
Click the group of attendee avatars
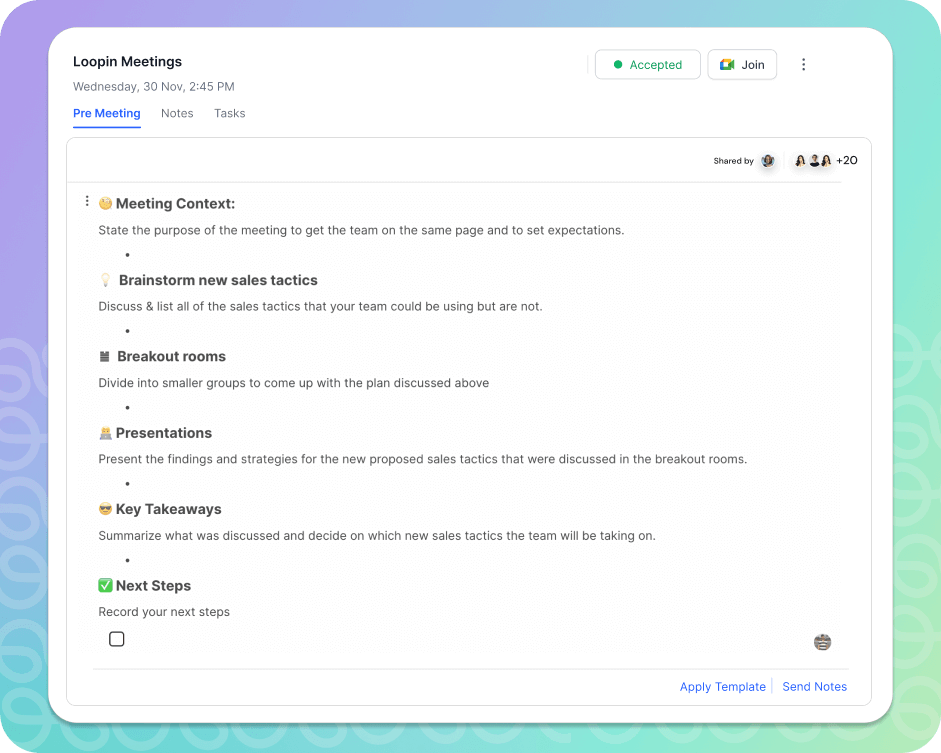click(813, 161)
